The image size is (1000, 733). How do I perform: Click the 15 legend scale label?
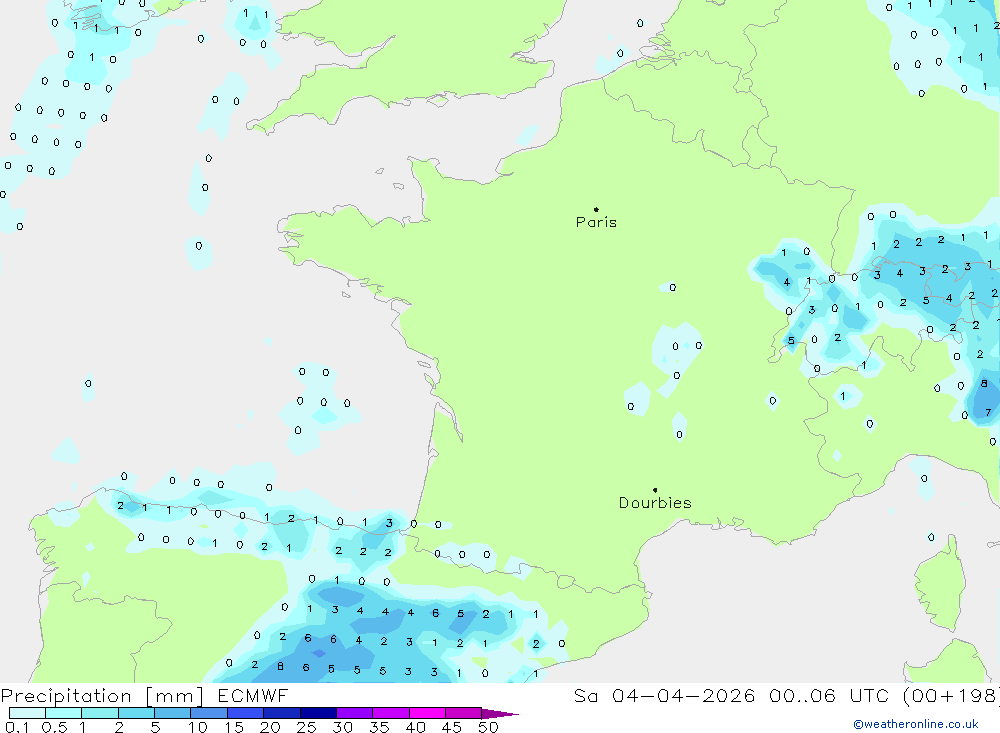pyautogui.click(x=234, y=727)
